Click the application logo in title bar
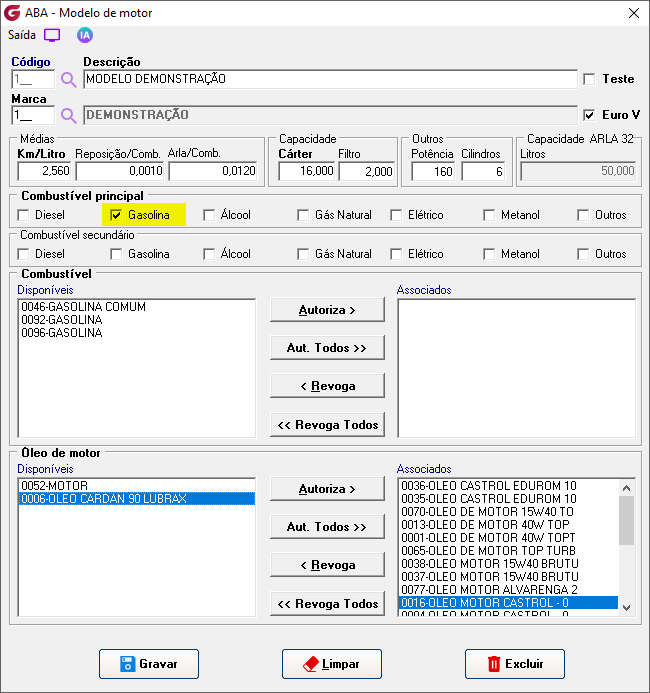Screen dimensions: 650x693 [x=12, y=13]
